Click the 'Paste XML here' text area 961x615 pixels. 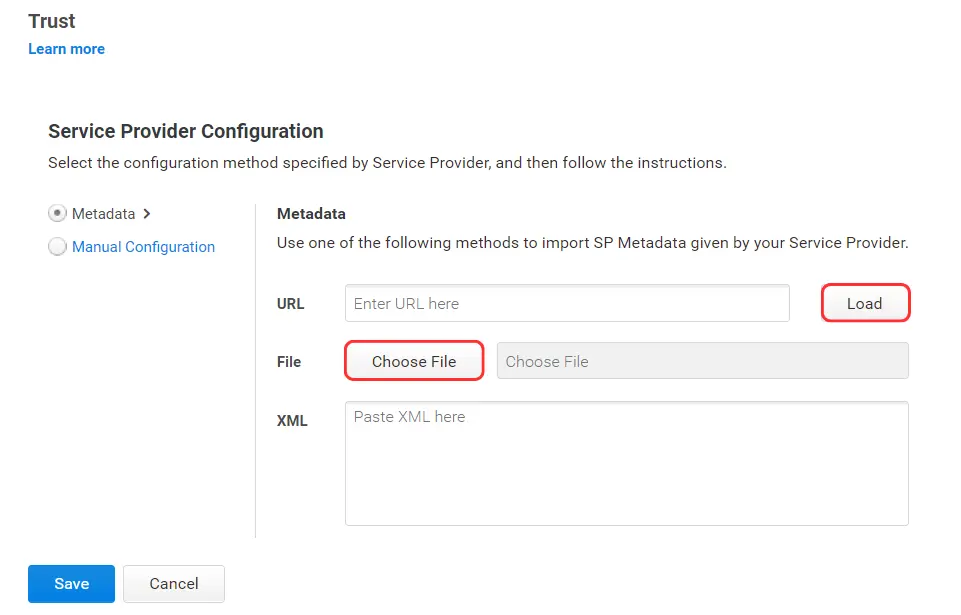tap(626, 463)
